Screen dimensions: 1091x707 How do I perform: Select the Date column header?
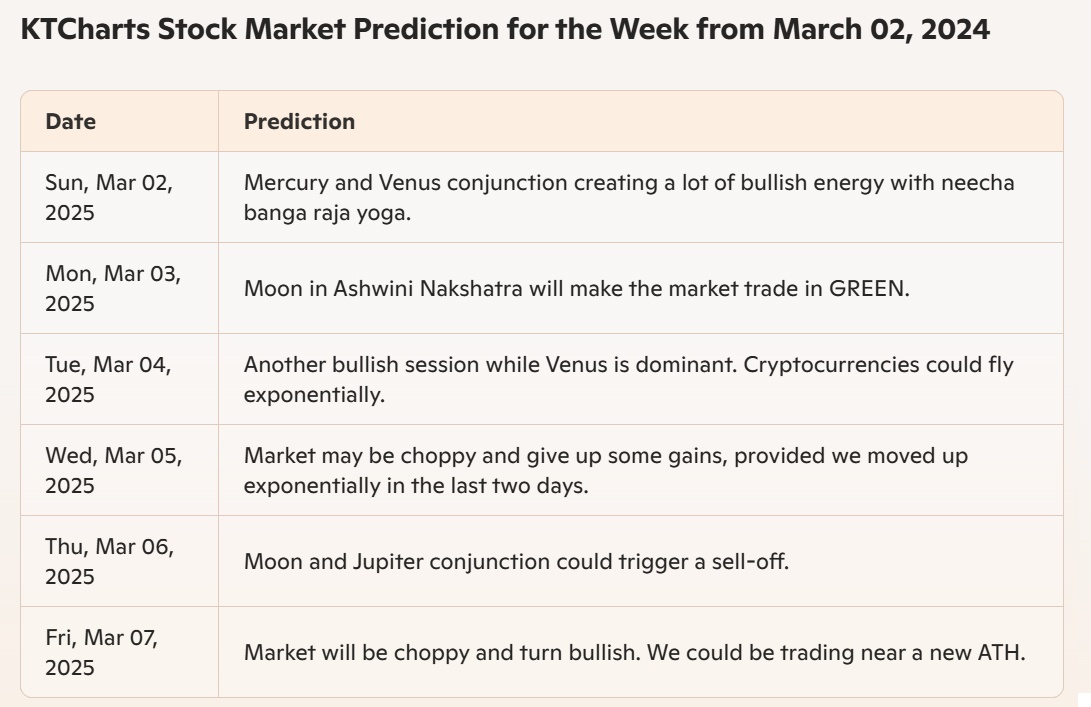70,121
